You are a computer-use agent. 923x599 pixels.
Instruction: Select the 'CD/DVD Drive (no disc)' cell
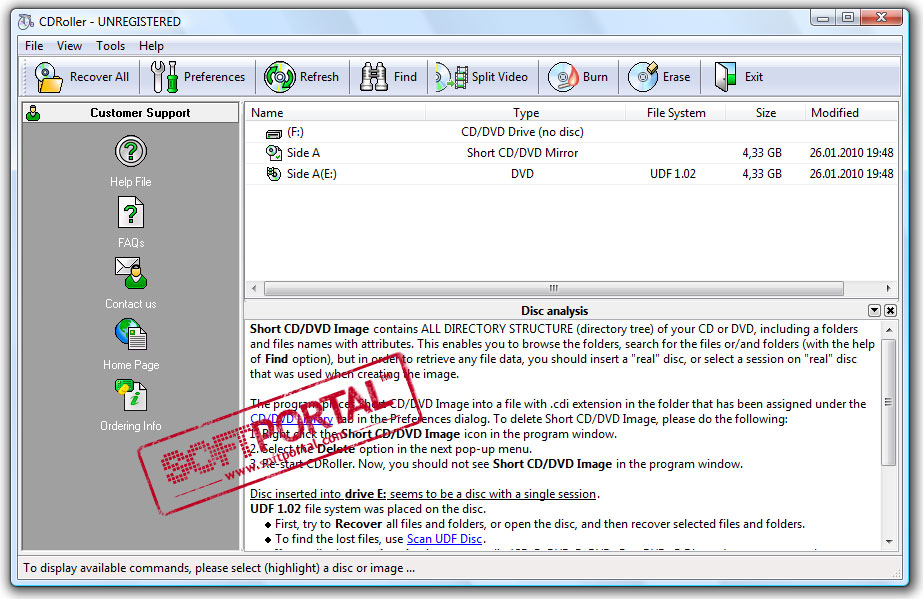(522, 132)
